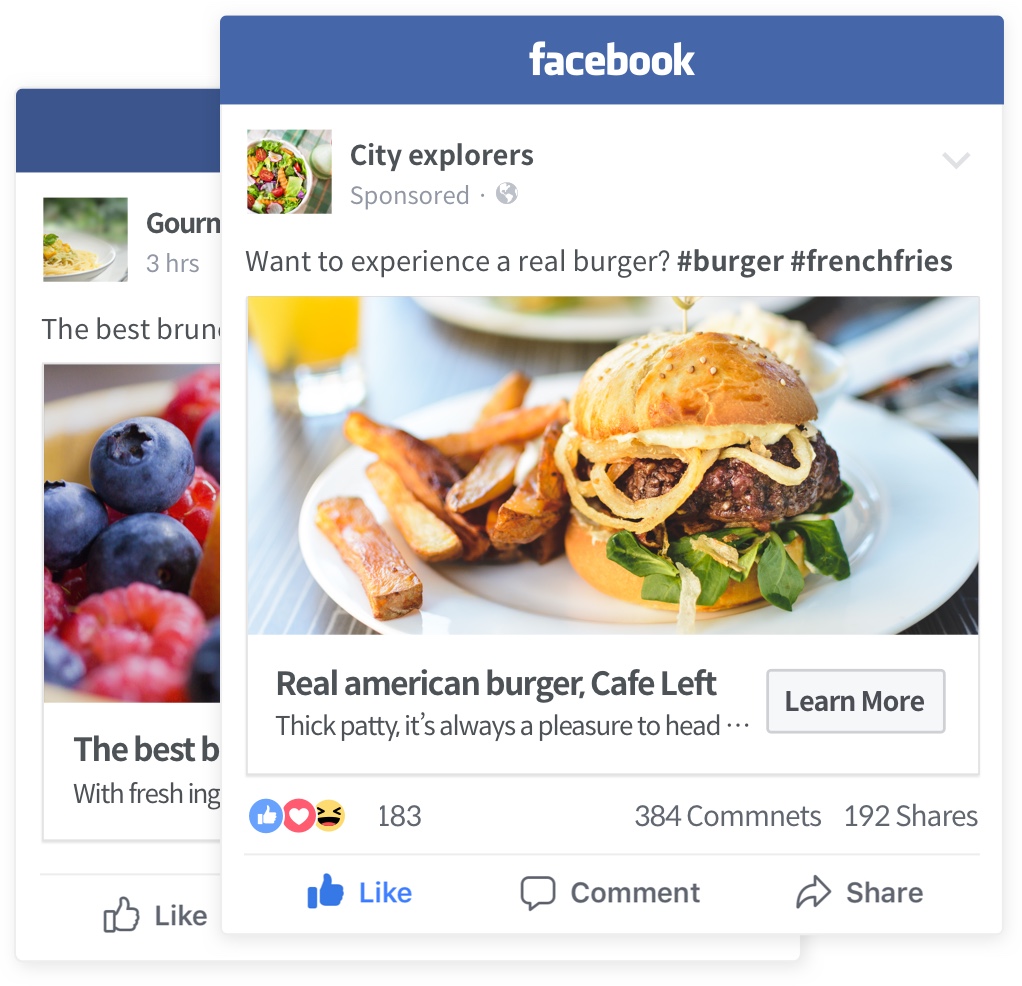The width and height of the screenshot is (1022, 986).
Task: Open the City explorers page name
Action: pos(441,156)
